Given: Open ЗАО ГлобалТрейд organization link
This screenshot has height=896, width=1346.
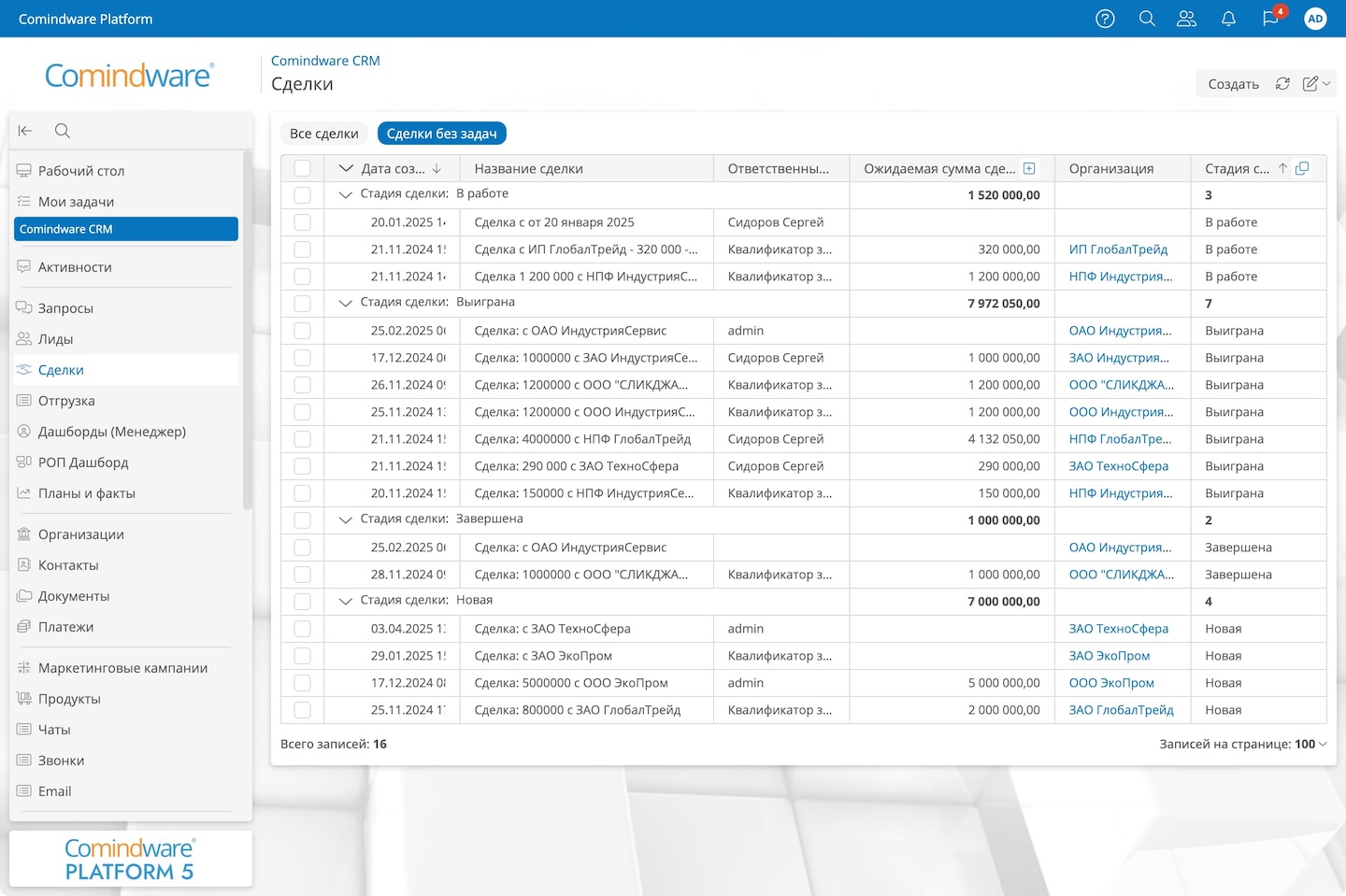Looking at the screenshot, I should [1121, 710].
